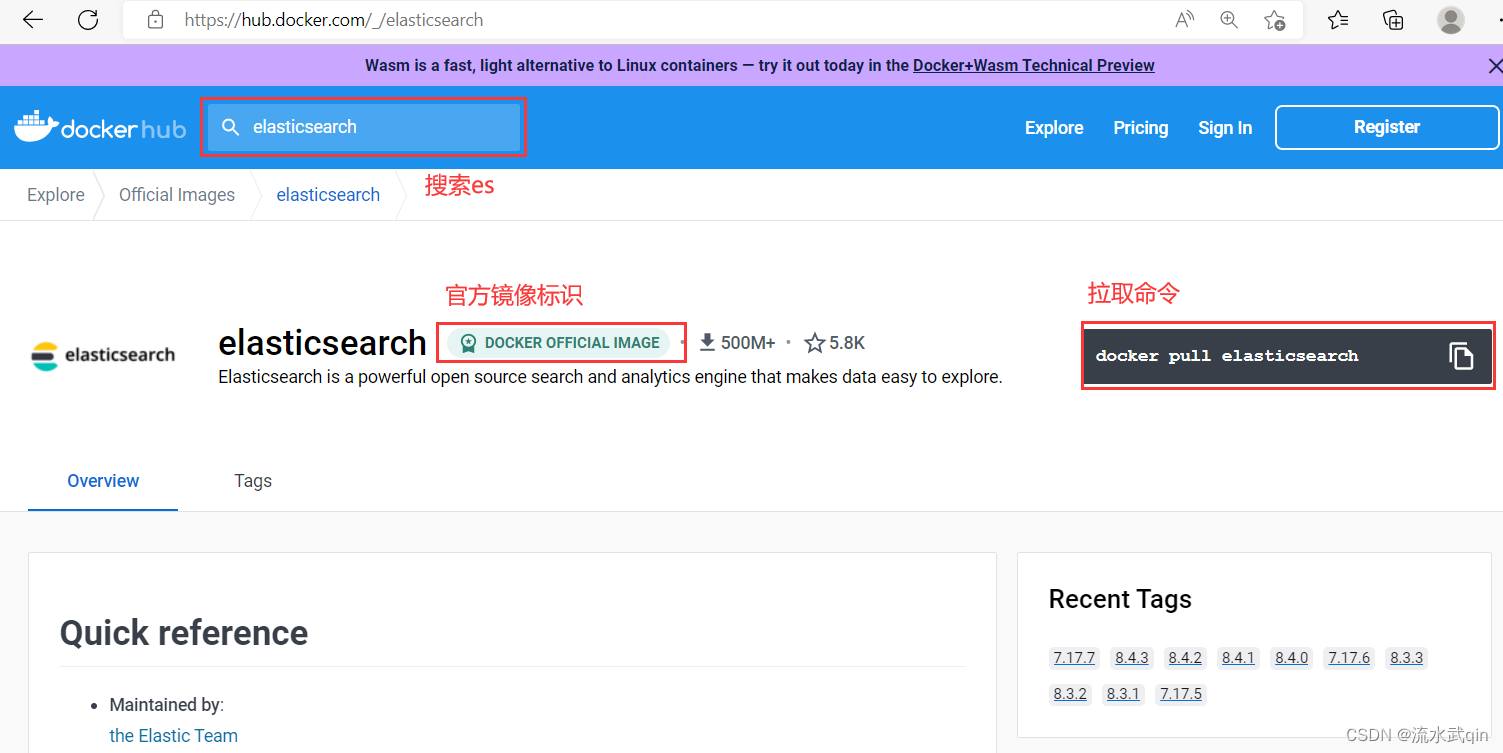1503x753 pixels.
Task: Reload the page with the refresh icon
Action: coord(88,20)
